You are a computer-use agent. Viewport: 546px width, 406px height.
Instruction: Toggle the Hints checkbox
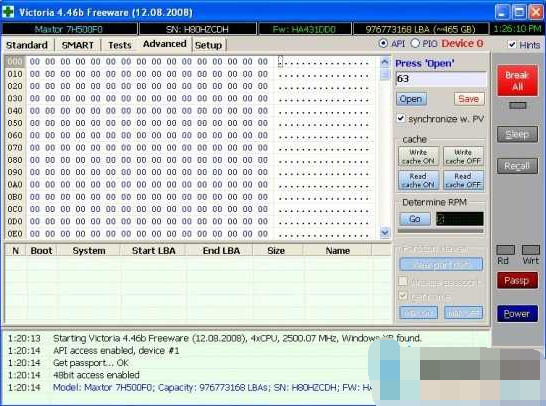(x=512, y=45)
